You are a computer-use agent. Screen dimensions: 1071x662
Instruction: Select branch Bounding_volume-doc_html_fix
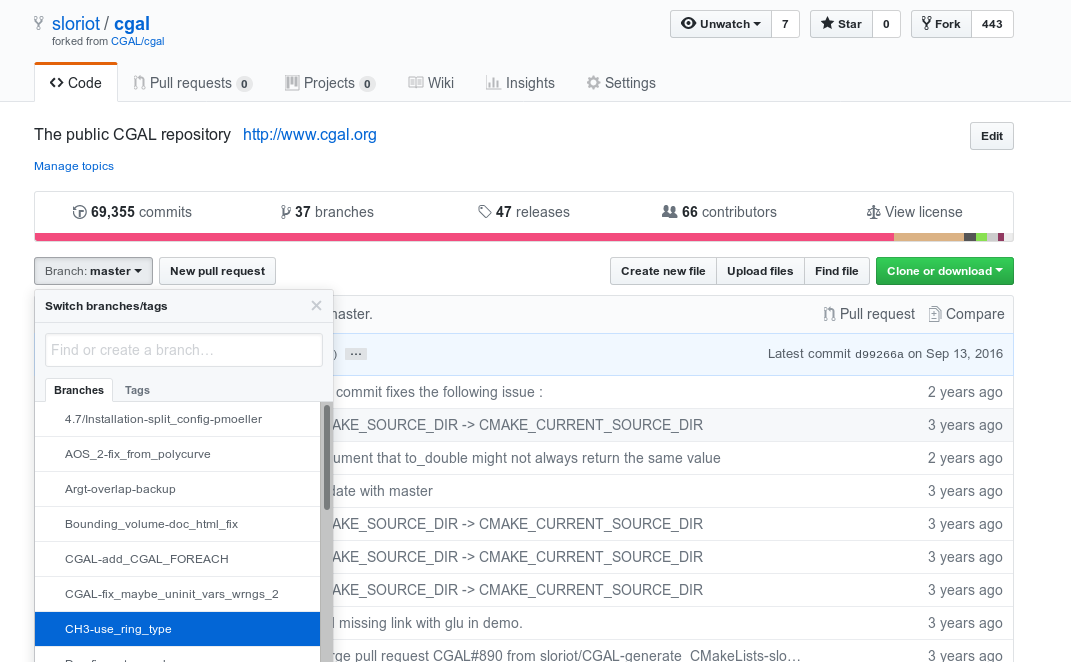[177, 524]
